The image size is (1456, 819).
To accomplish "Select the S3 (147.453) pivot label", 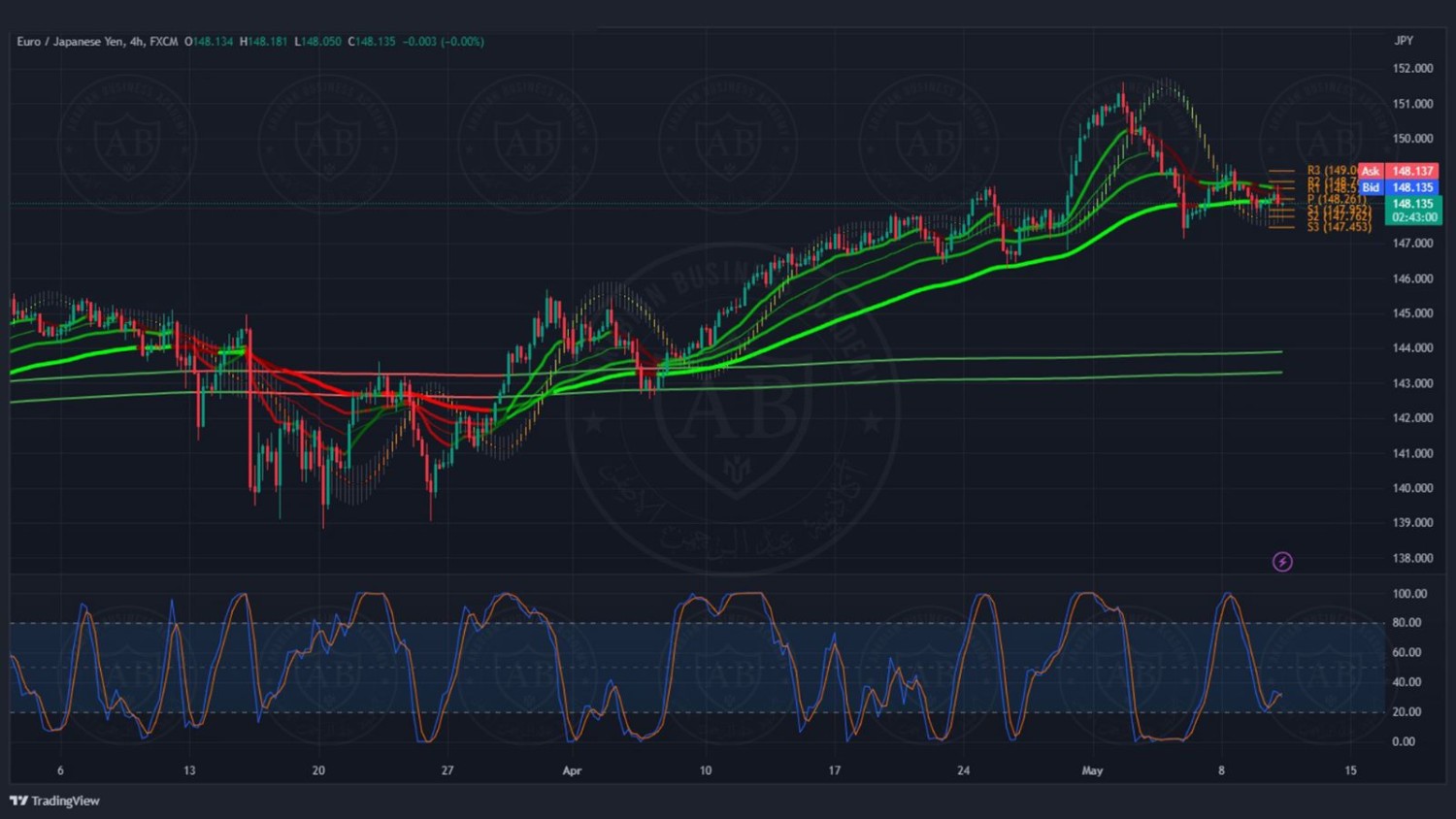I will (x=1339, y=227).
